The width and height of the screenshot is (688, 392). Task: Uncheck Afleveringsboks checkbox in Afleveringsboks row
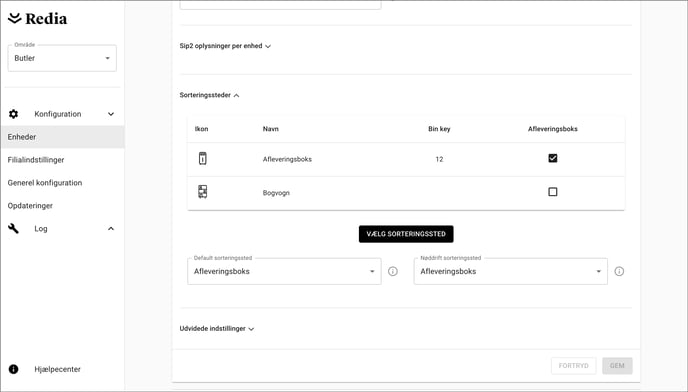point(553,158)
